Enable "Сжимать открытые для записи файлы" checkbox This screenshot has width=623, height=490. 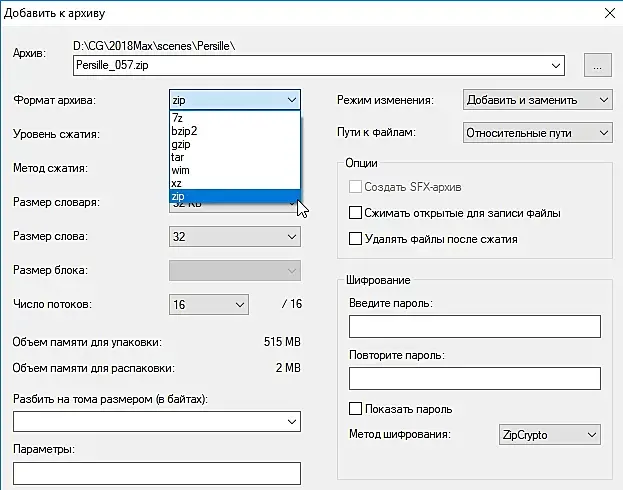coord(355,213)
